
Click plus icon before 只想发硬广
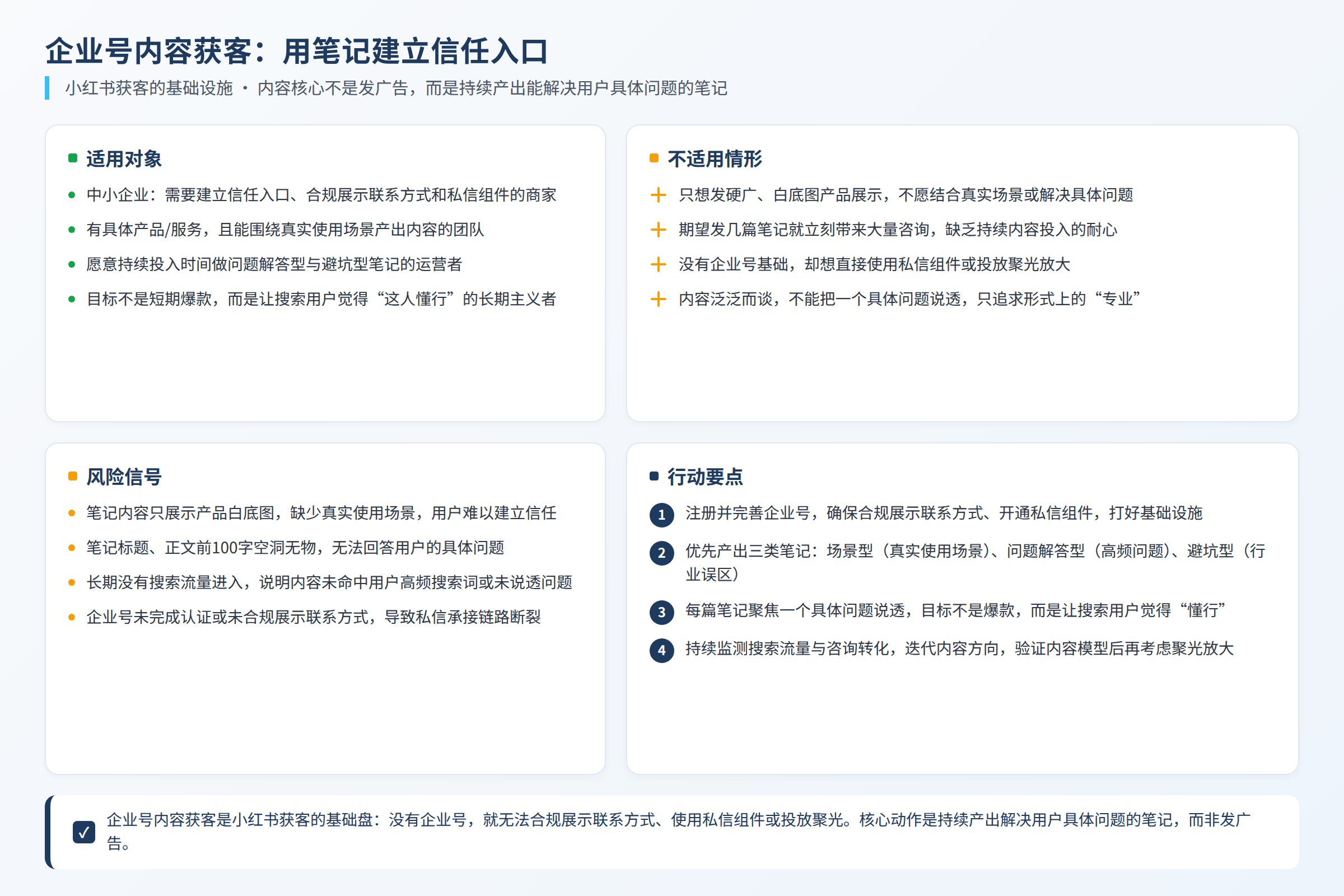pos(659,195)
